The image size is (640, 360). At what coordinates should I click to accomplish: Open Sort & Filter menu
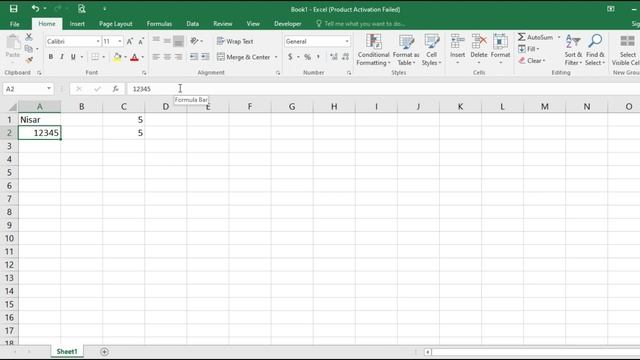click(573, 50)
